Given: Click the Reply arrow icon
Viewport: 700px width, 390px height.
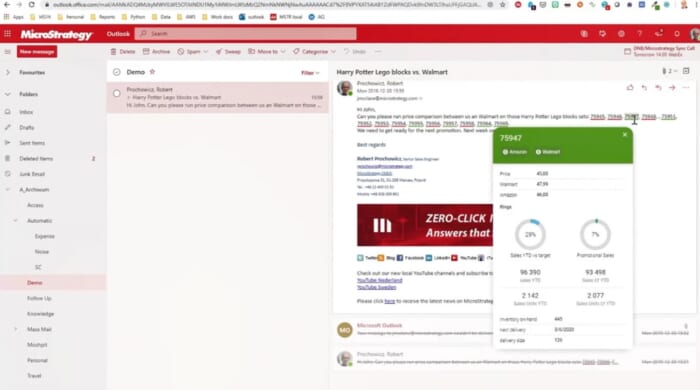Looking at the screenshot, I should tap(644, 88).
